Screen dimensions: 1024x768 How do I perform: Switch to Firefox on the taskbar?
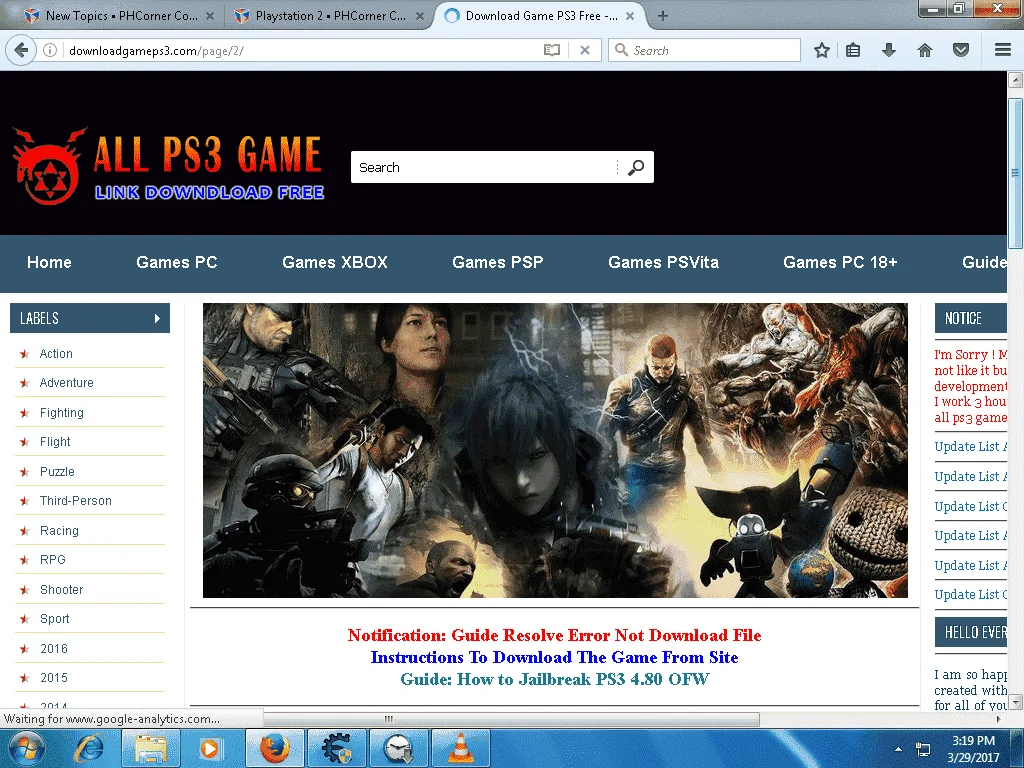pyautogui.click(x=275, y=748)
